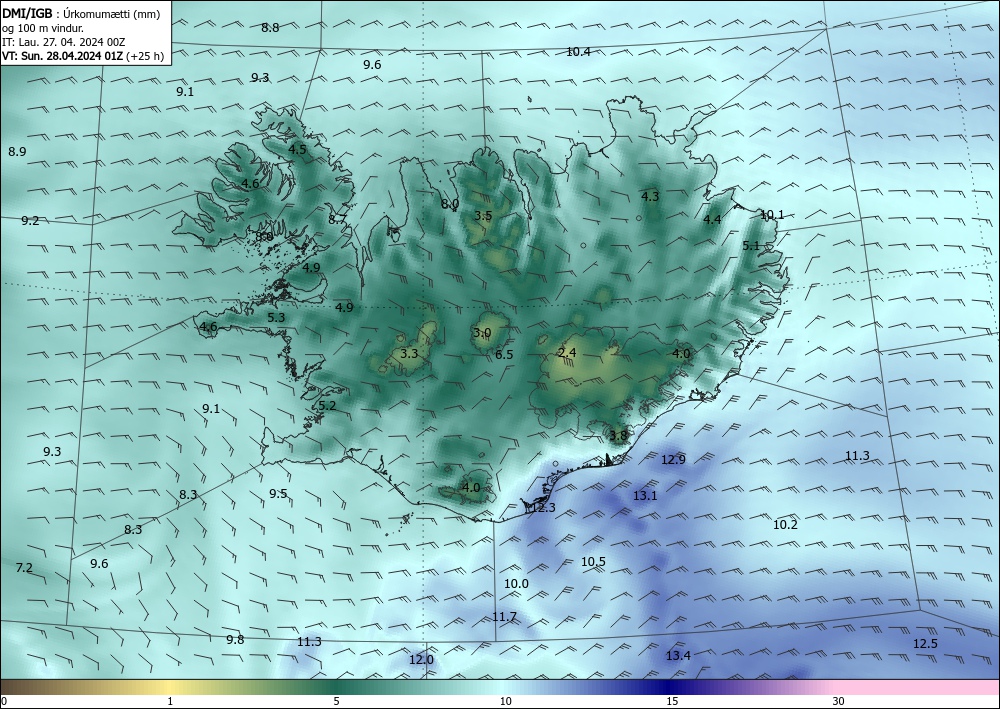The height and width of the screenshot is (709, 1000).
Task: Select the 7.2 value on the map
Action: point(24,567)
